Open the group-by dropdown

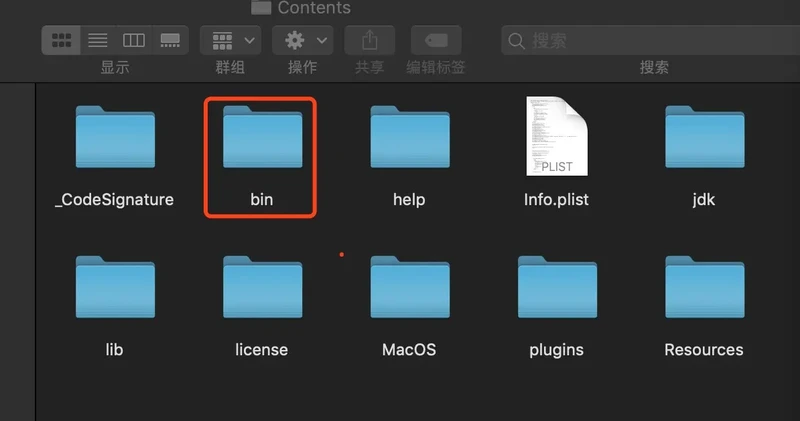click(x=231, y=40)
